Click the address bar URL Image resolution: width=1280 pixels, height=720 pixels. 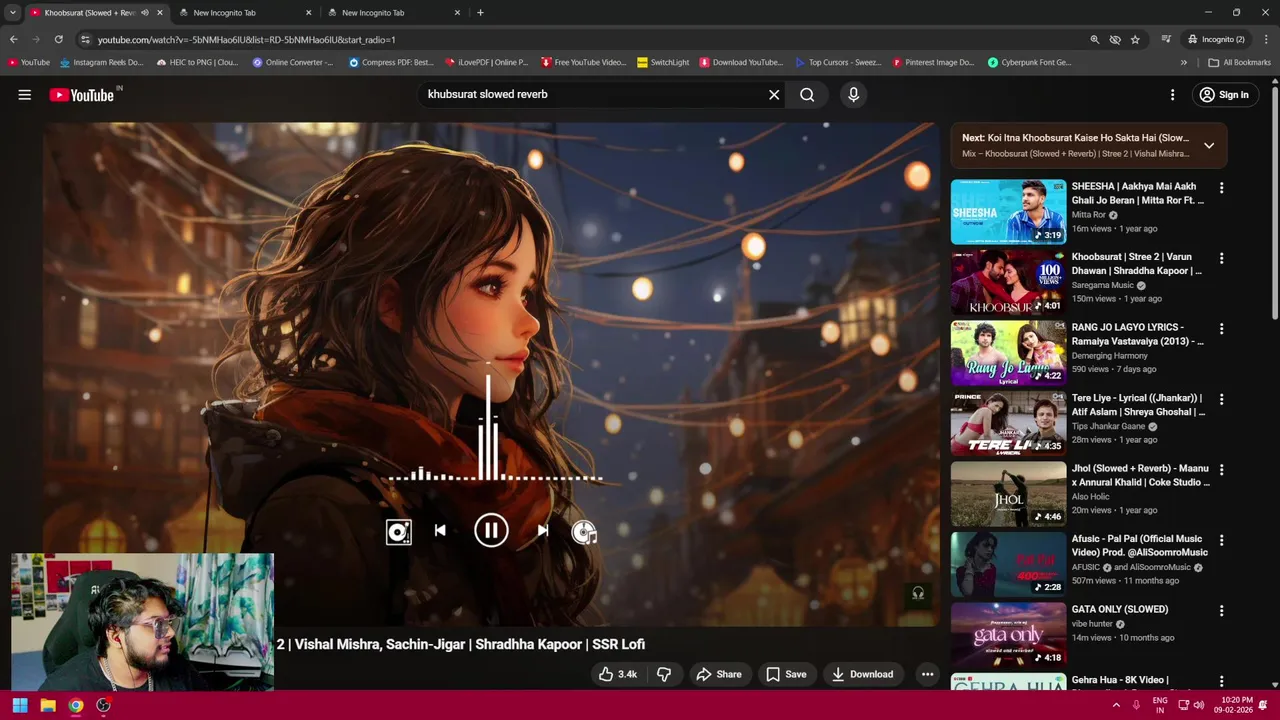click(x=246, y=40)
